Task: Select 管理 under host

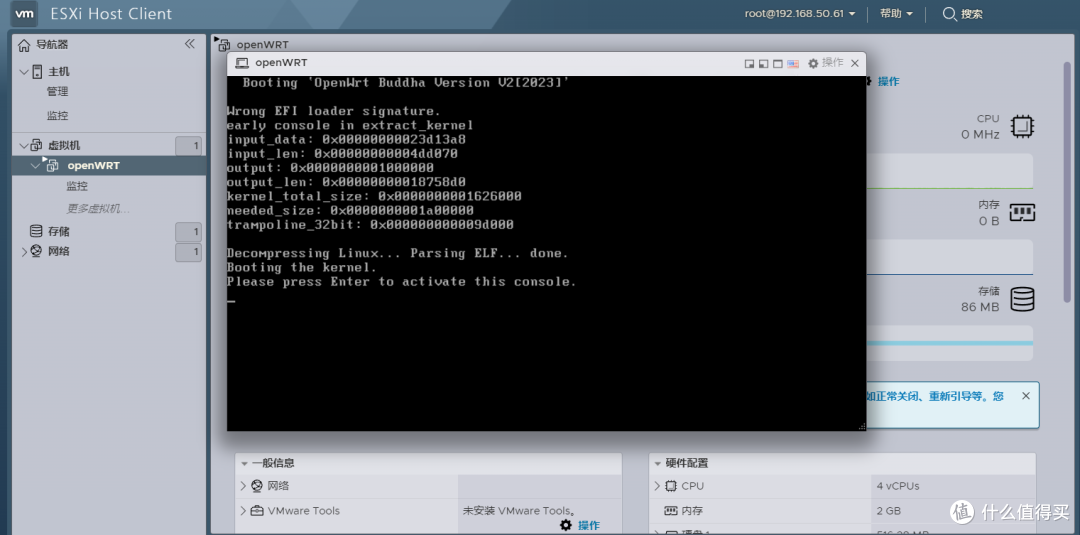Action: [57, 92]
